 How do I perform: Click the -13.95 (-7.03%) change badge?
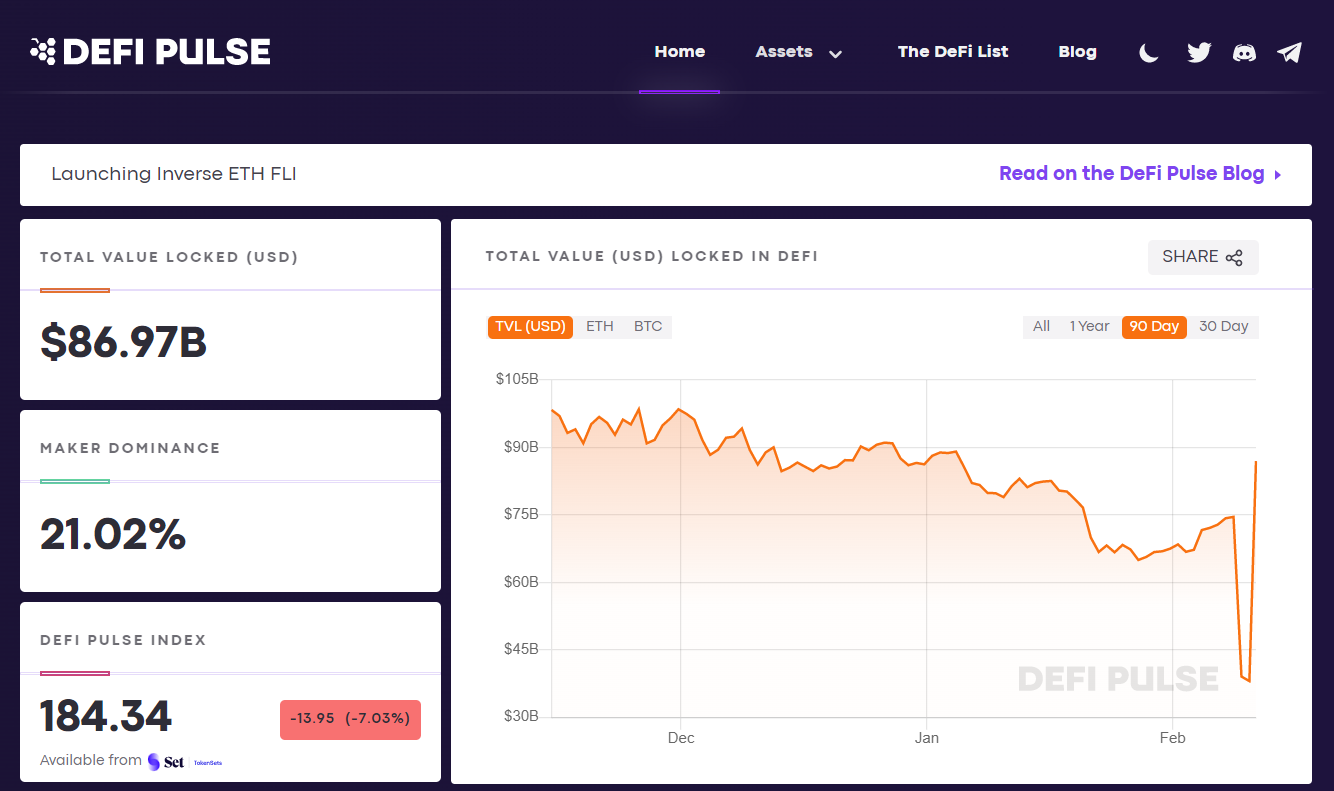[350, 719]
